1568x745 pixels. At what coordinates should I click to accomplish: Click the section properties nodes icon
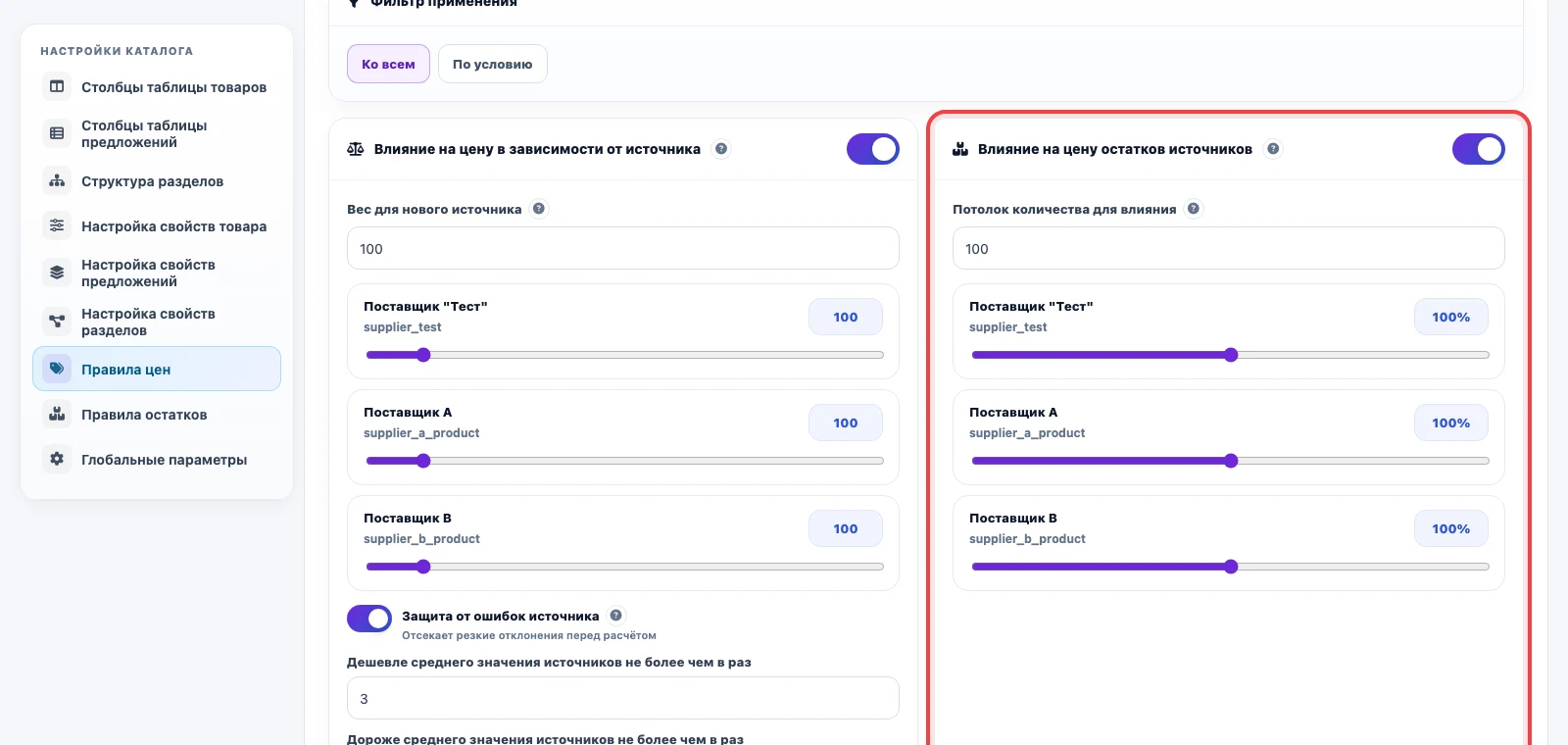click(57, 321)
